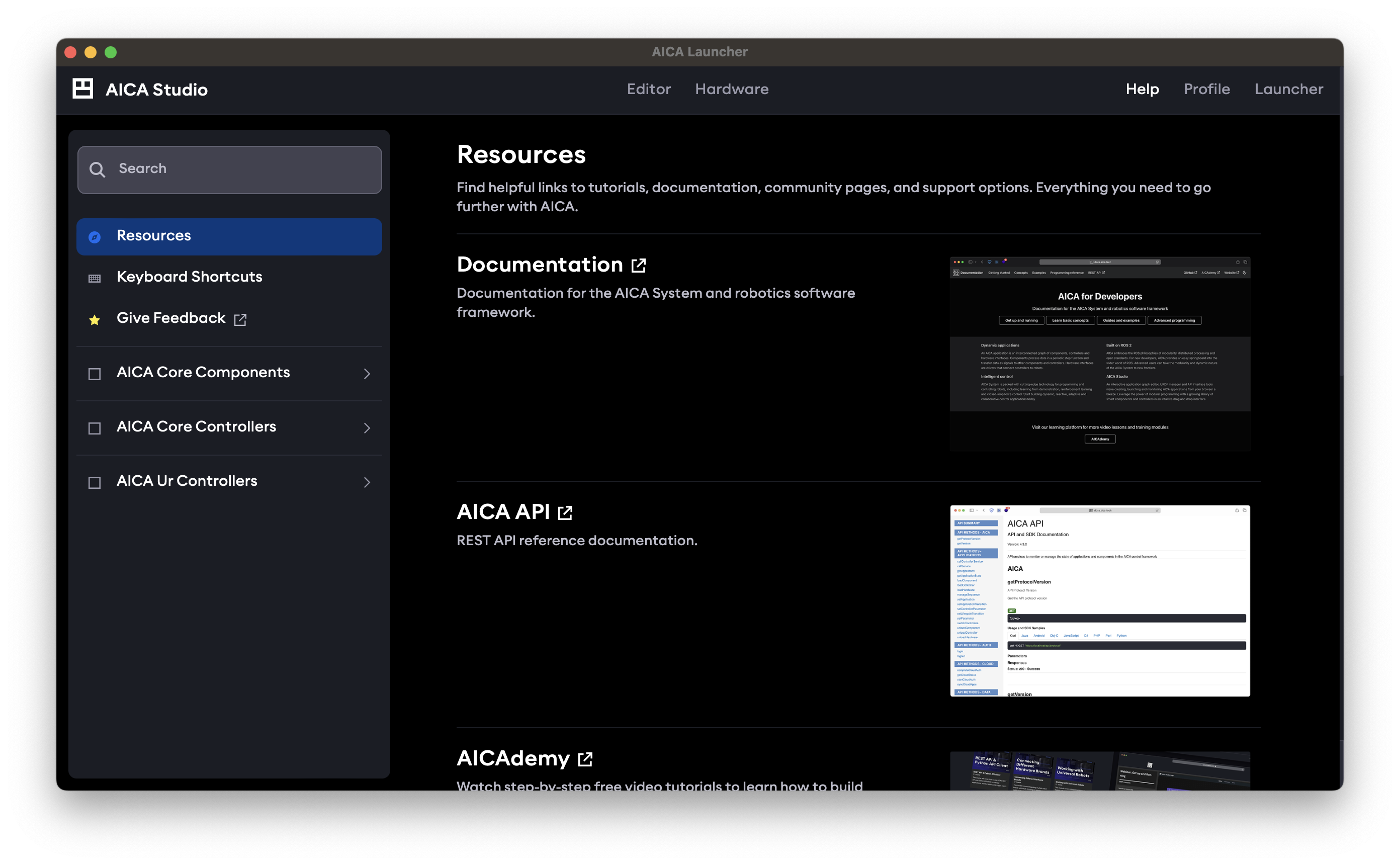Screen dimensions: 1400x865
Task: Click the AICA Studio logo icon
Action: click(x=82, y=89)
